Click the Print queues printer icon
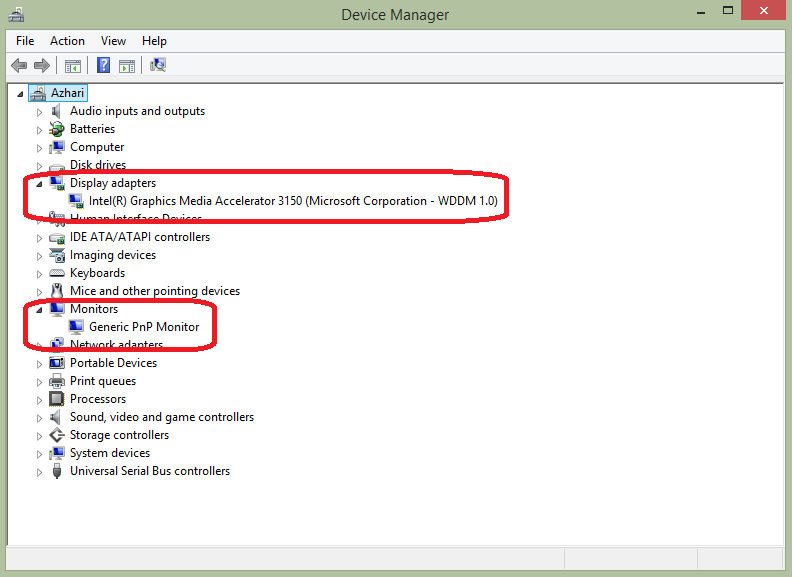This screenshot has height=577, width=792. [x=57, y=381]
